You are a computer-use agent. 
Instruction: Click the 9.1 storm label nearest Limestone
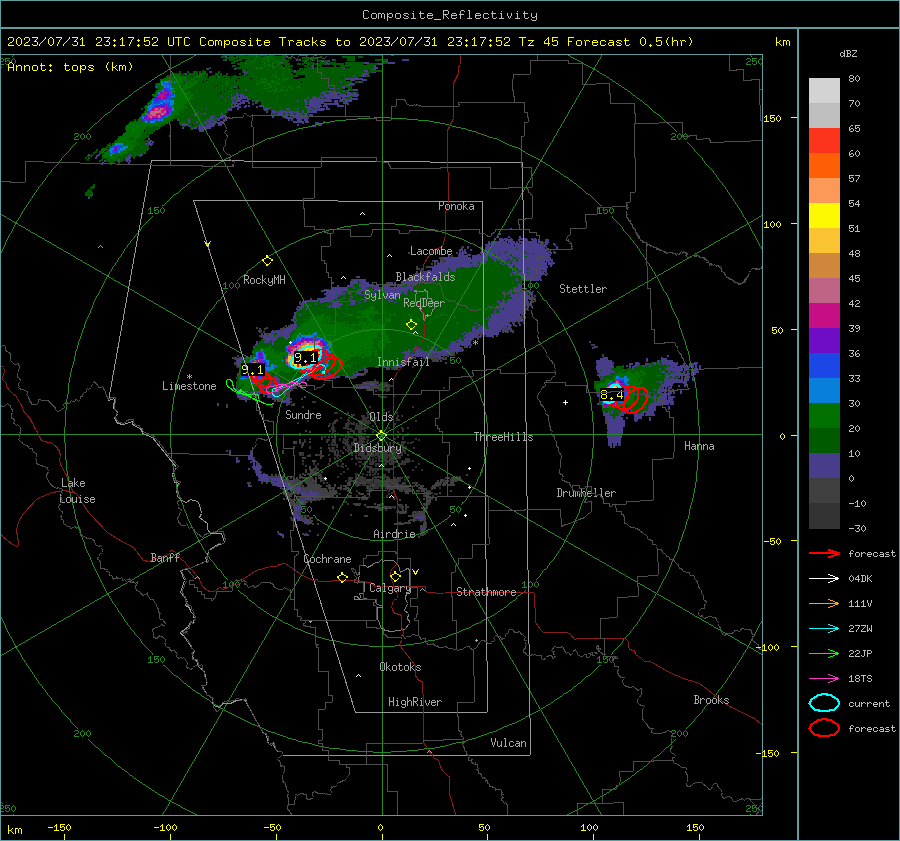253,370
